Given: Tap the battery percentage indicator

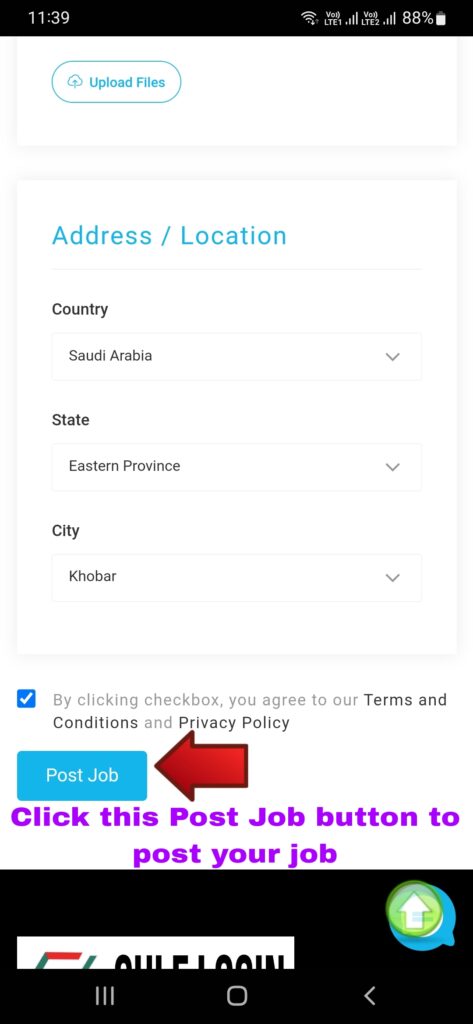Looking at the screenshot, I should click(x=424, y=18).
